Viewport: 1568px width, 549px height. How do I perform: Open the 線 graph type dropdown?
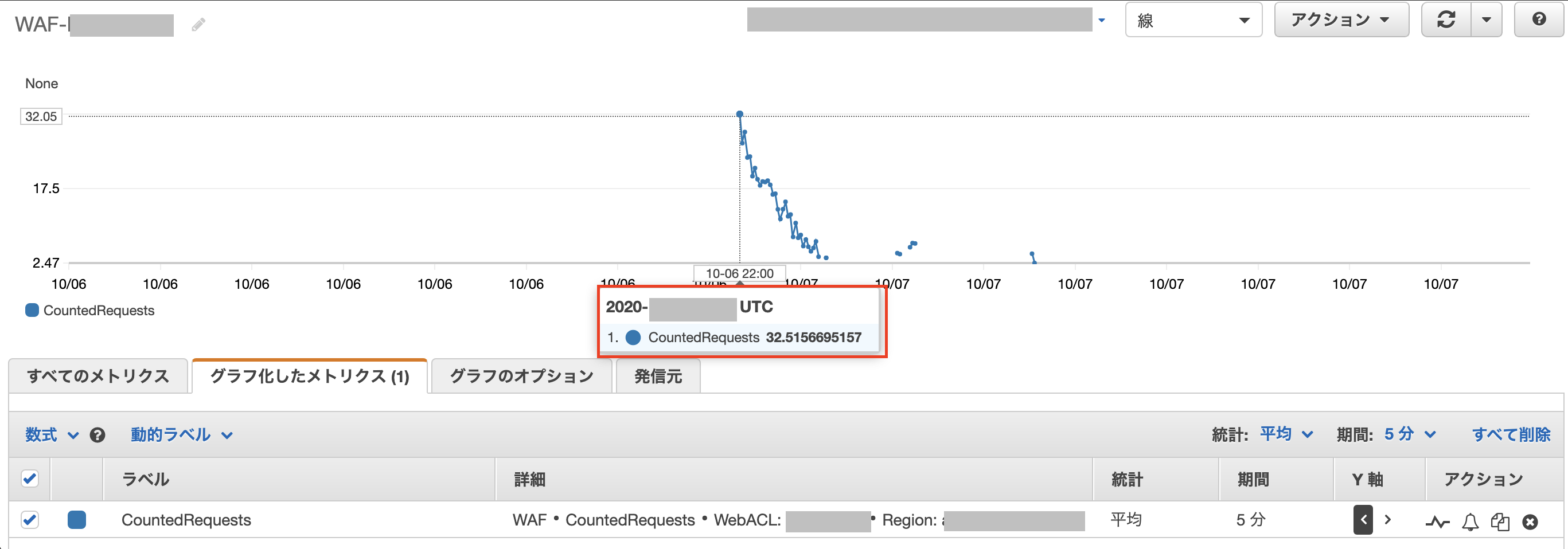coord(1193,20)
